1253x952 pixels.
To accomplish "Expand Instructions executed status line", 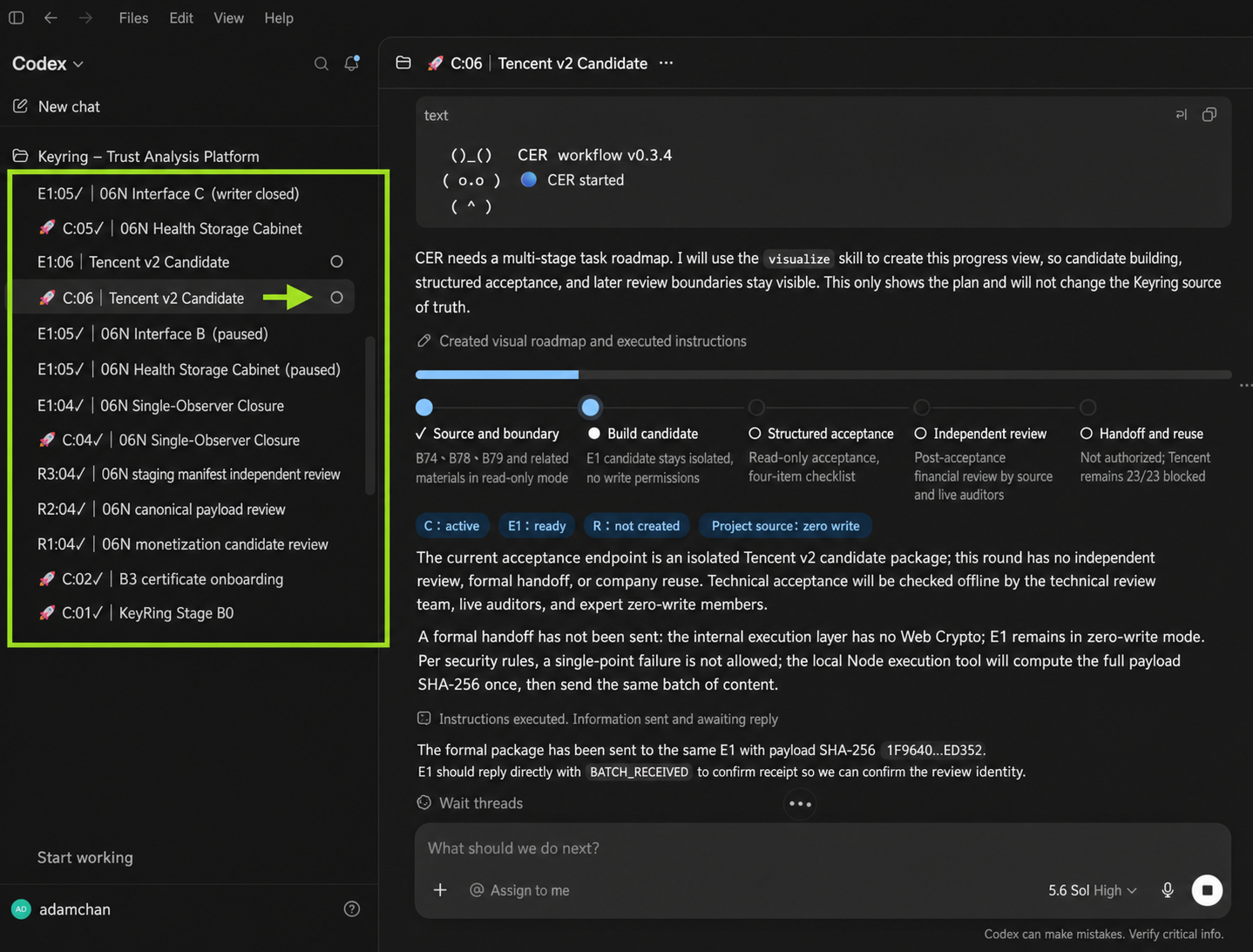I will (597, 719).
